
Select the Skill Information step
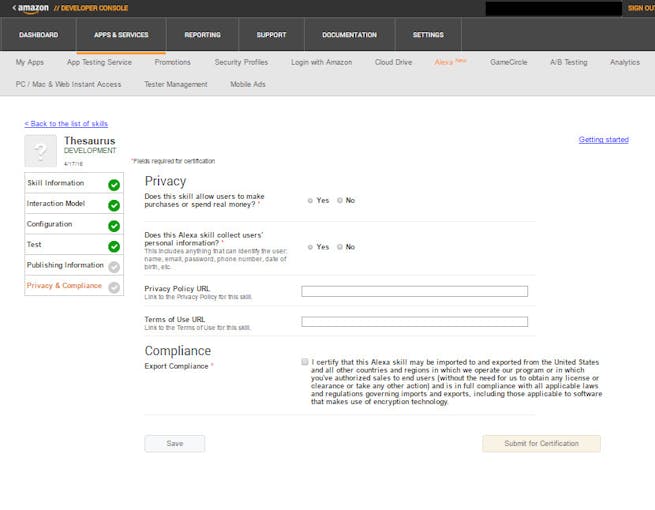pyautogui.click(x=74, y=183)
